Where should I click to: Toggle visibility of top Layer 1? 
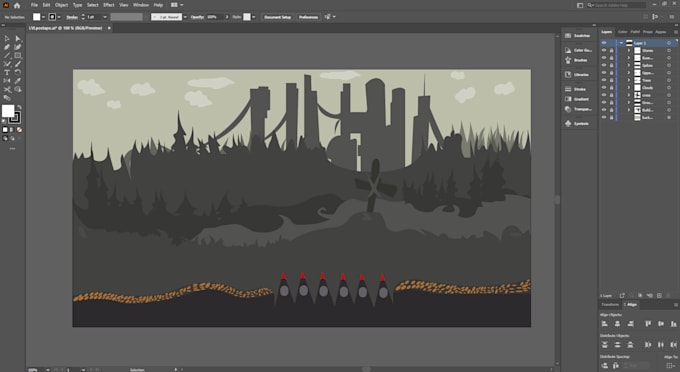(604, 43)
